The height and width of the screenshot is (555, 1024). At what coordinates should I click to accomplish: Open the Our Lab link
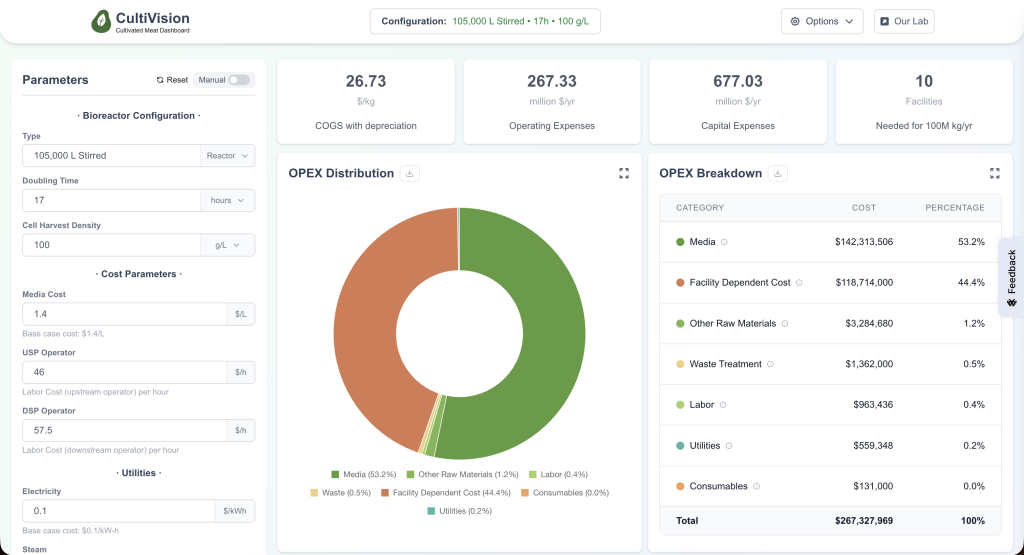point(904,21)
